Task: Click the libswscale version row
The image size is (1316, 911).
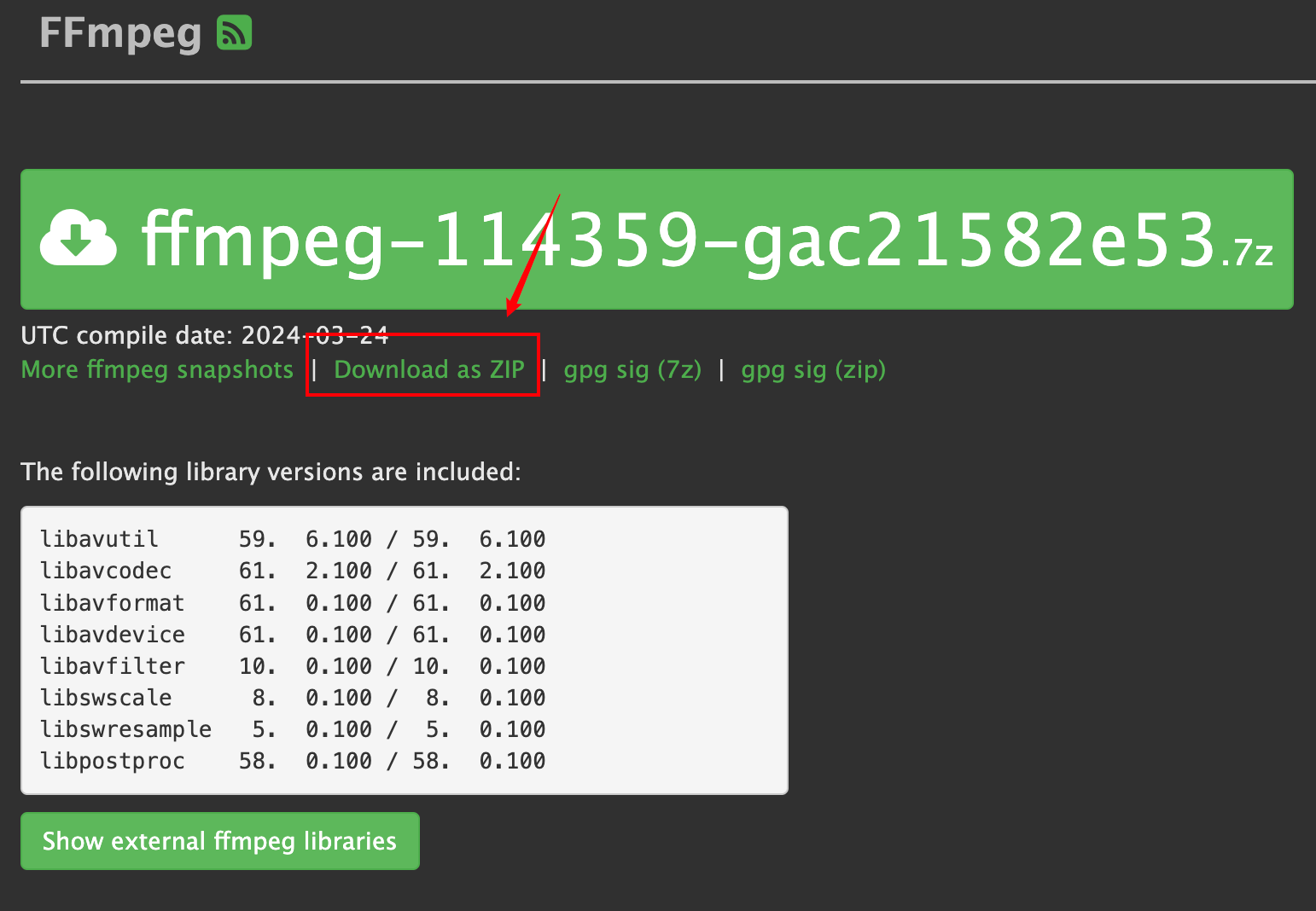Action: tap(293, 698)
